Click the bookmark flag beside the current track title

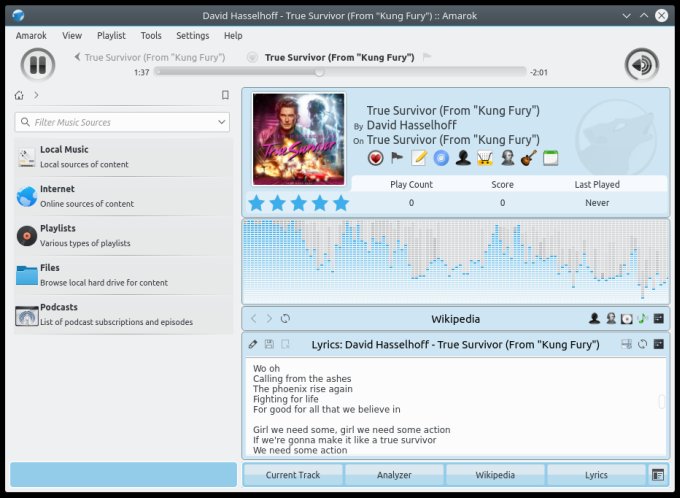coord(427,57)
